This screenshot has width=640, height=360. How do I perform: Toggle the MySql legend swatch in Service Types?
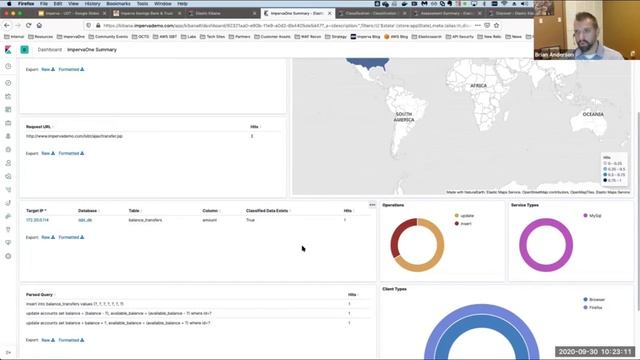coord(585,216)
